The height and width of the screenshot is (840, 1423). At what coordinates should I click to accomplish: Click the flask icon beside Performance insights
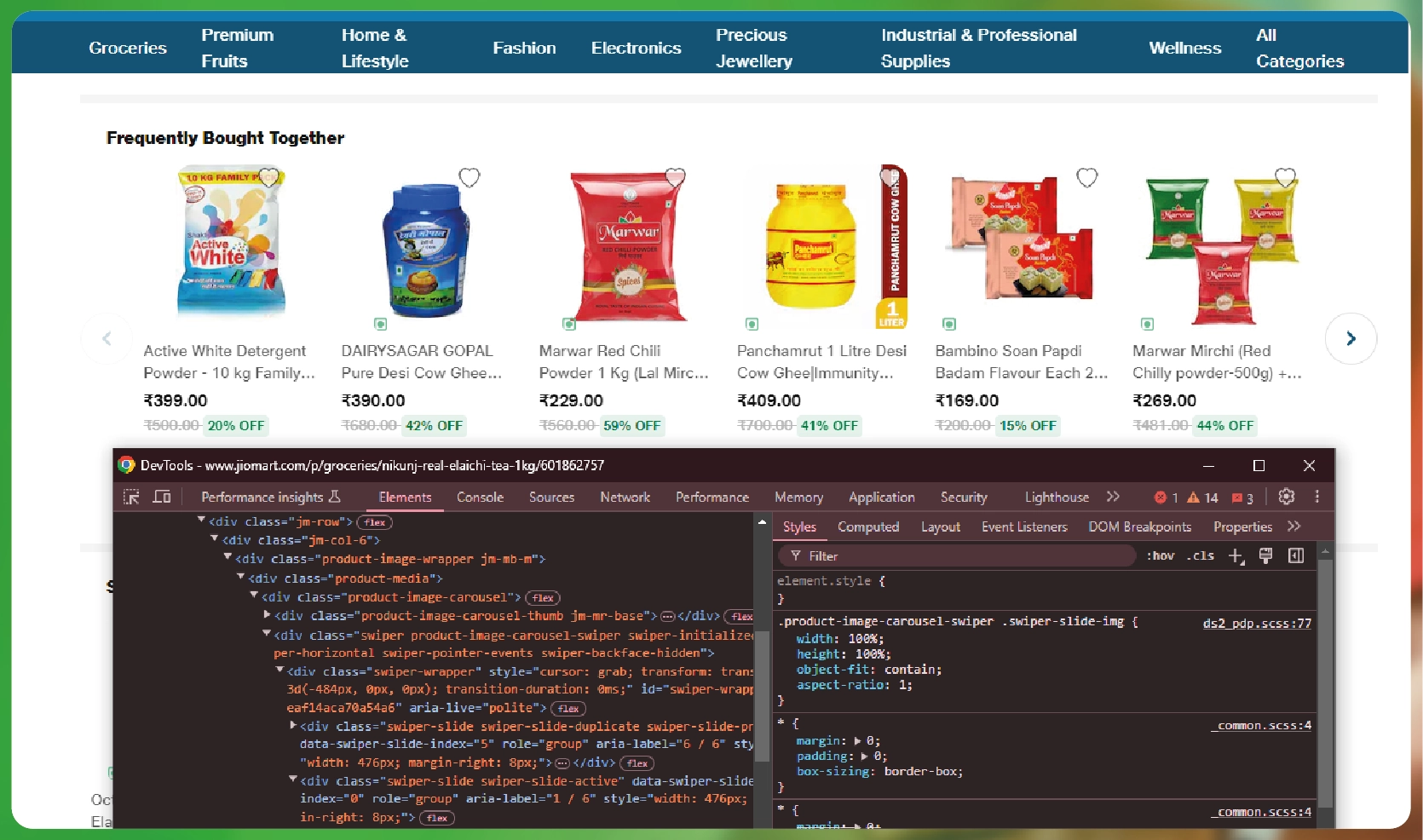tap(334, 496)
